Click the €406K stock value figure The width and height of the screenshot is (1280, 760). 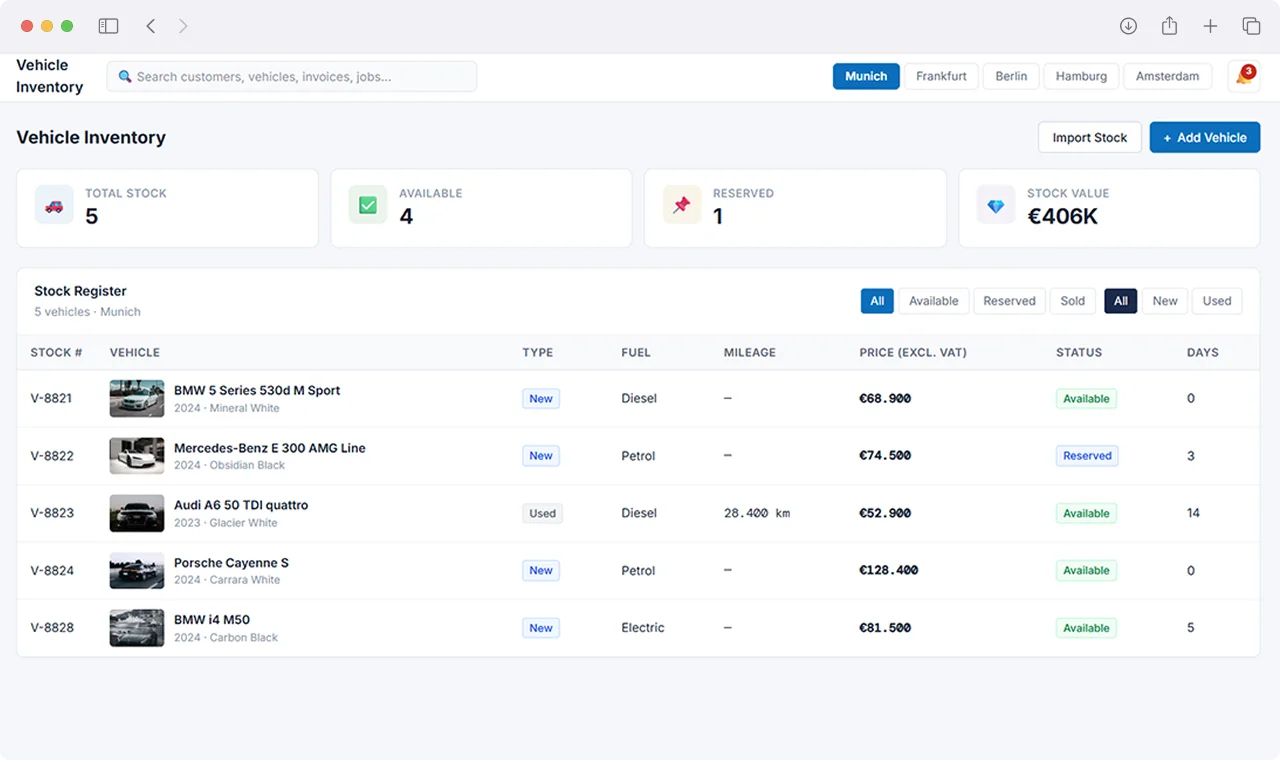coord(1062,216)
